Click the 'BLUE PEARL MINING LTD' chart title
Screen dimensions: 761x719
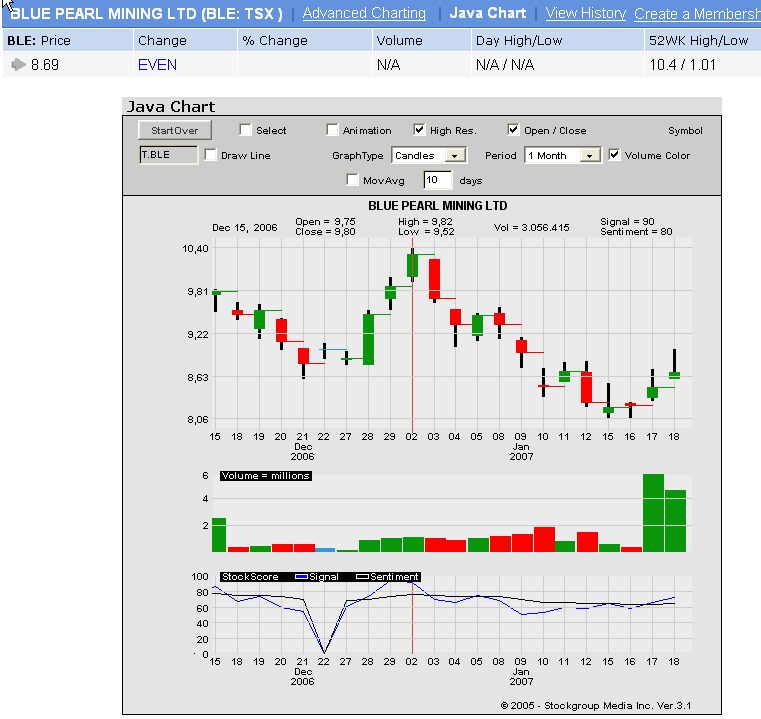[x=437, y=206]
